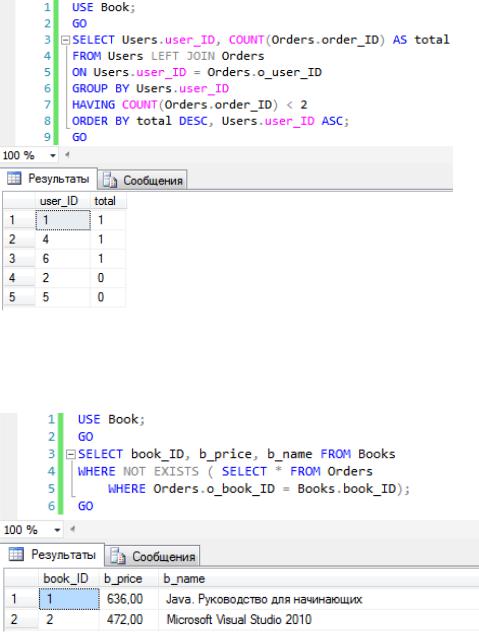The image size is (479, 632).
Task: Click line number 9 in first editor
Action: (47, 137)
